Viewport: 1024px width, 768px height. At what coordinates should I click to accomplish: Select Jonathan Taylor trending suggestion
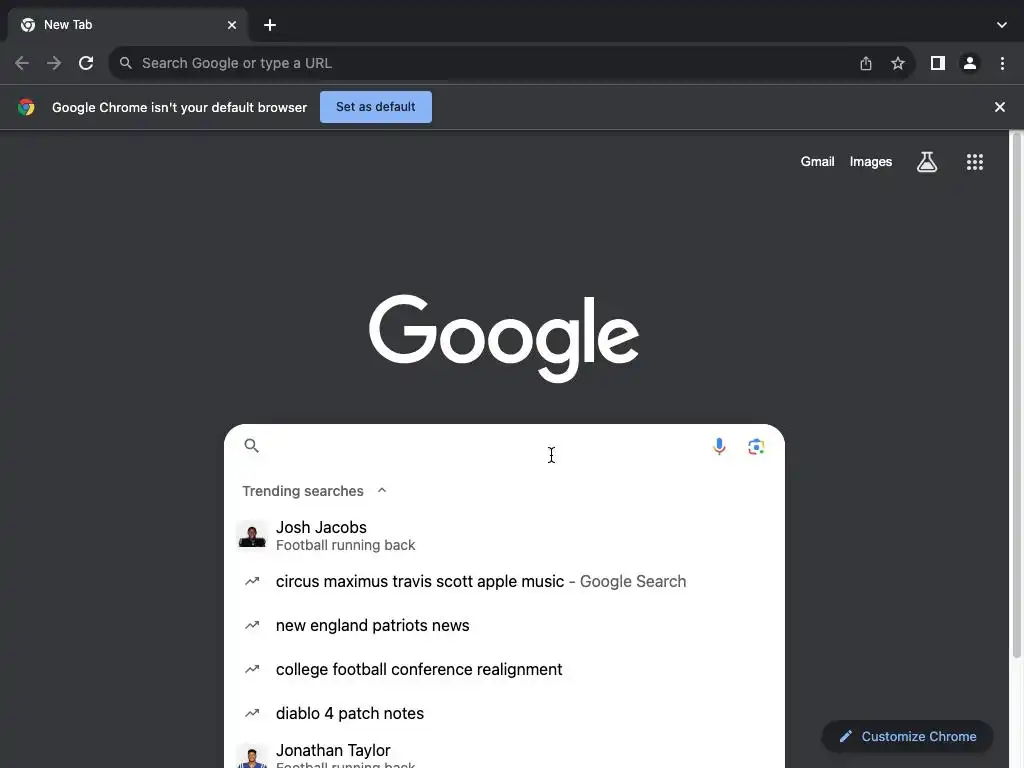504,754
